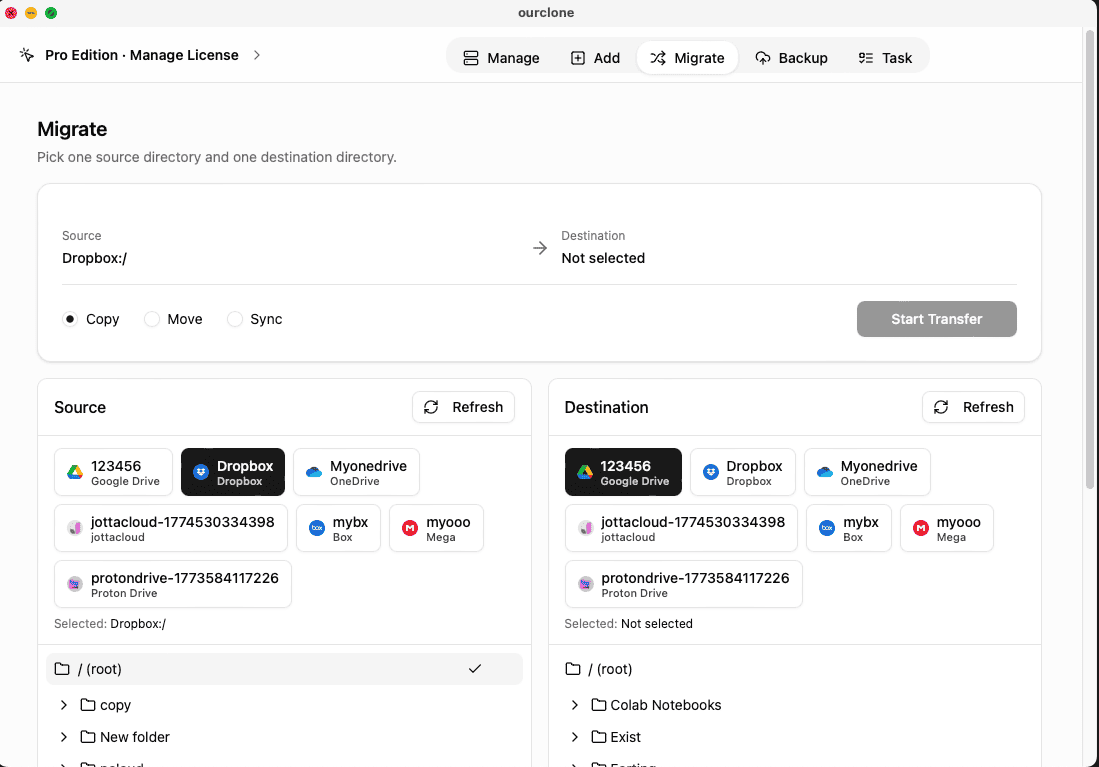Select the Copy radio button

tap(69, 319)
